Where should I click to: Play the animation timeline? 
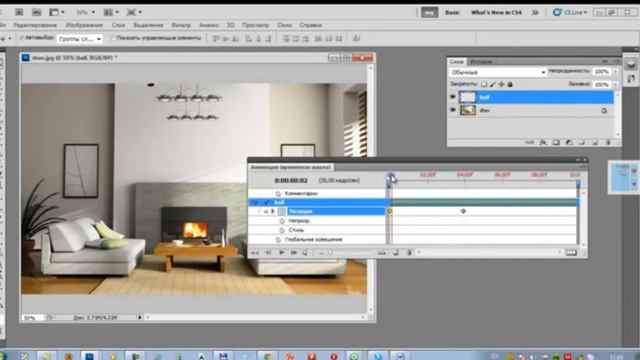[281, 253]
